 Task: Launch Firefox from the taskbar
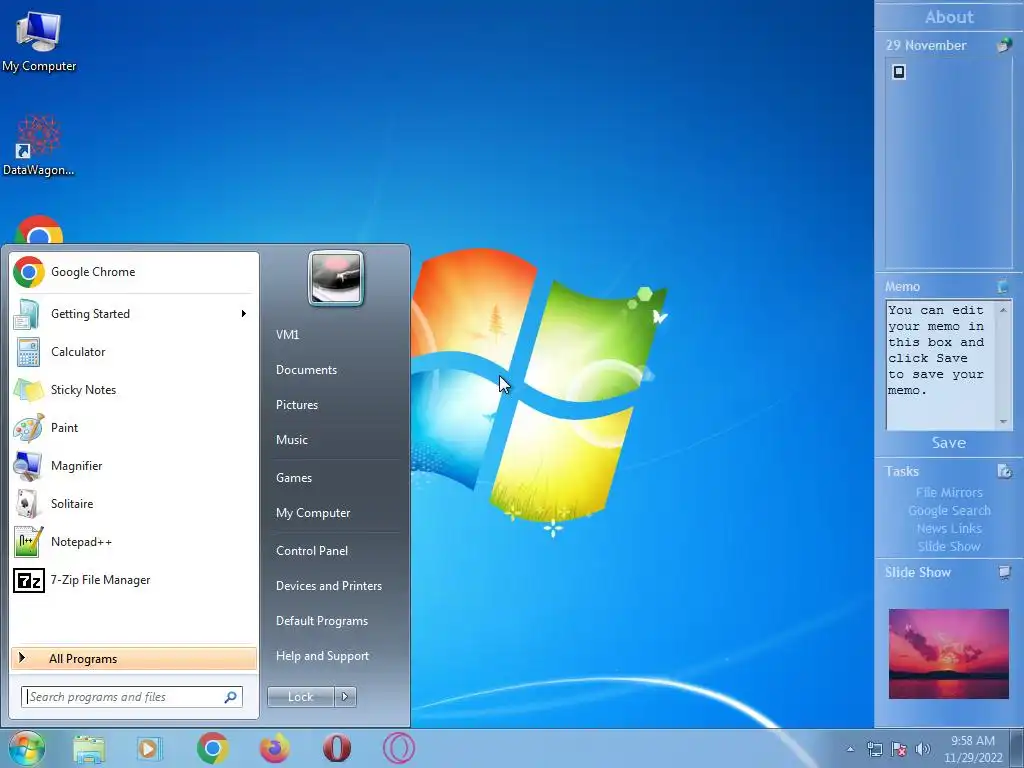click(x=274, y=748)
